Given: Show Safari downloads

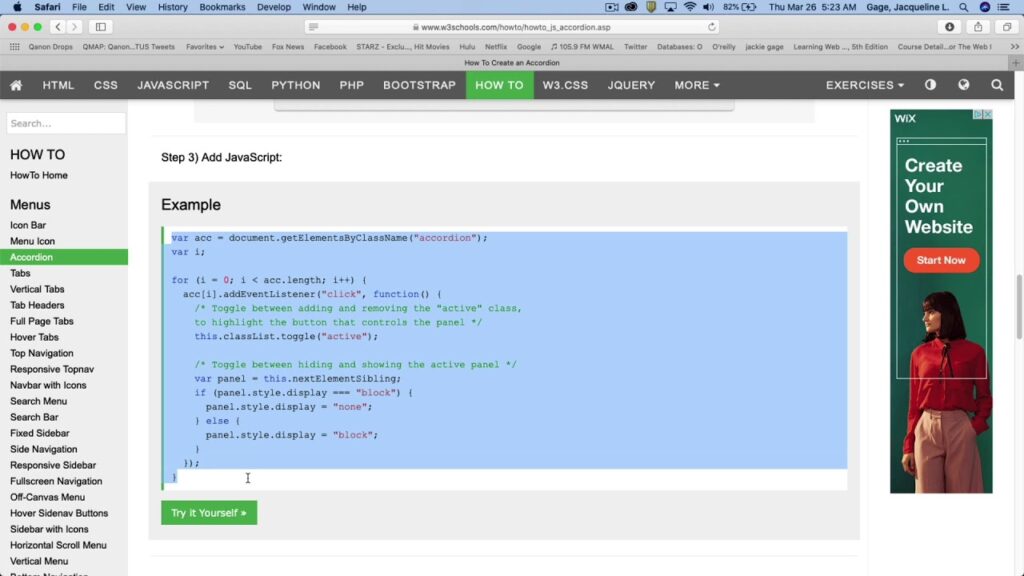Looking at the screenshot, I should coord(949,27).
